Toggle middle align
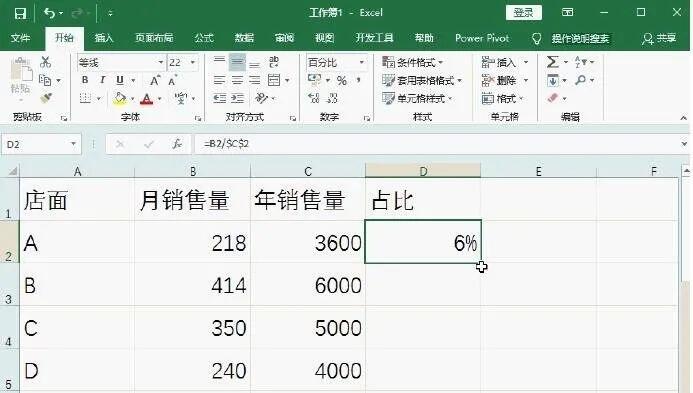 click(x=237, y=62)
